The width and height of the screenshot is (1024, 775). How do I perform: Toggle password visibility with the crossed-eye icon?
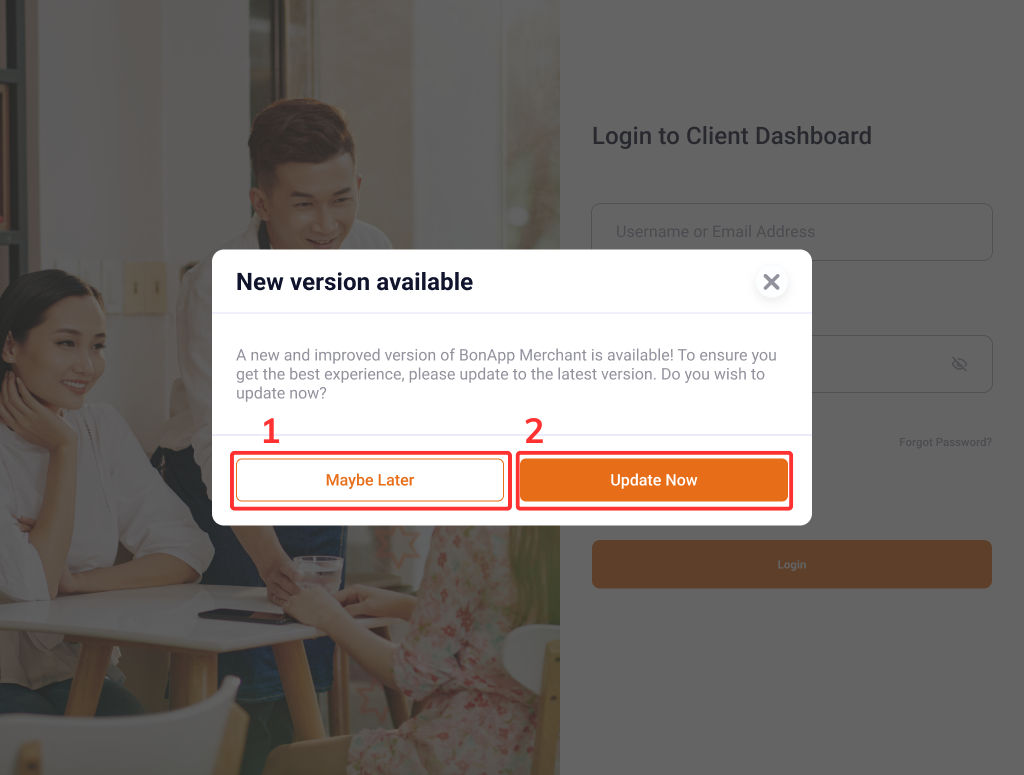[x=959, y=364]
